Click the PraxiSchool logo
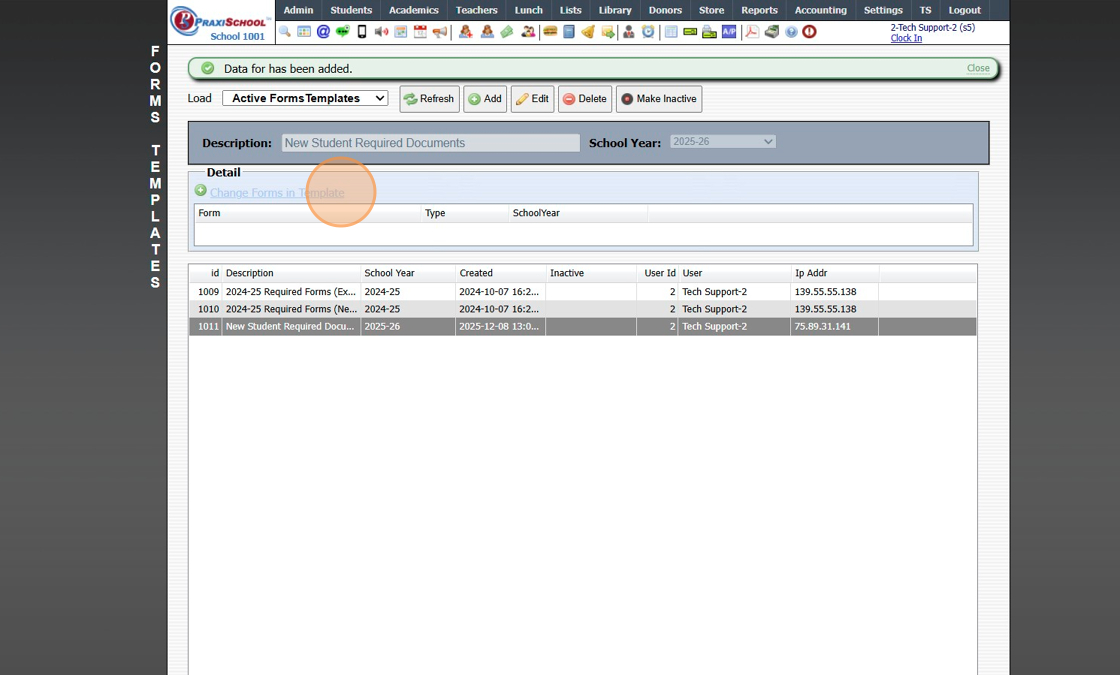Image resolution: width=1120 pixels, height=675 pixels. pyautogui.click(x=220, y=23)
